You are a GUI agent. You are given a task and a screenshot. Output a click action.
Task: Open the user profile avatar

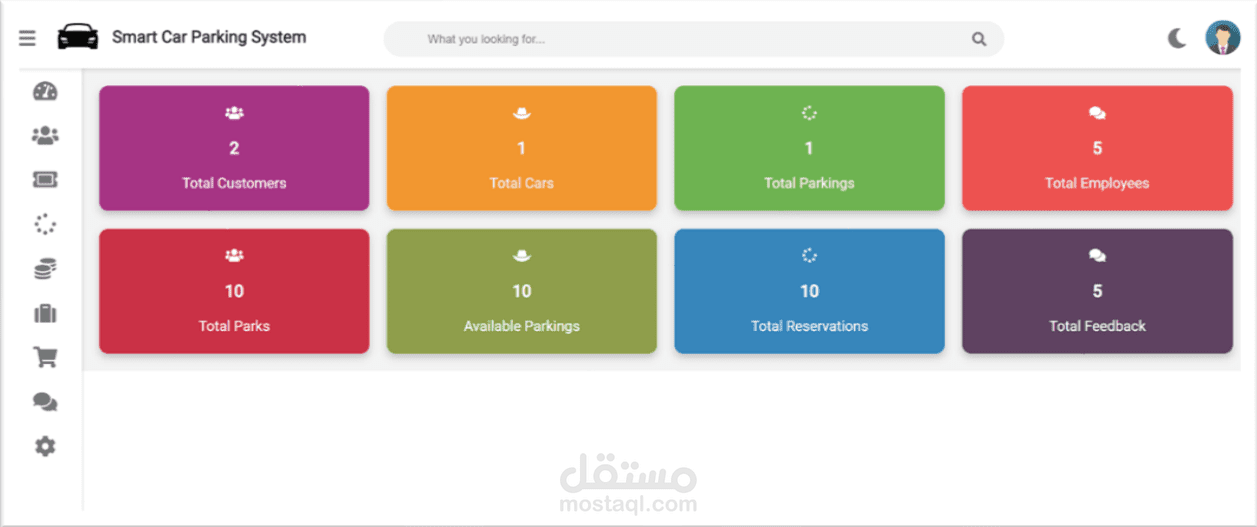pos(1222,38)
